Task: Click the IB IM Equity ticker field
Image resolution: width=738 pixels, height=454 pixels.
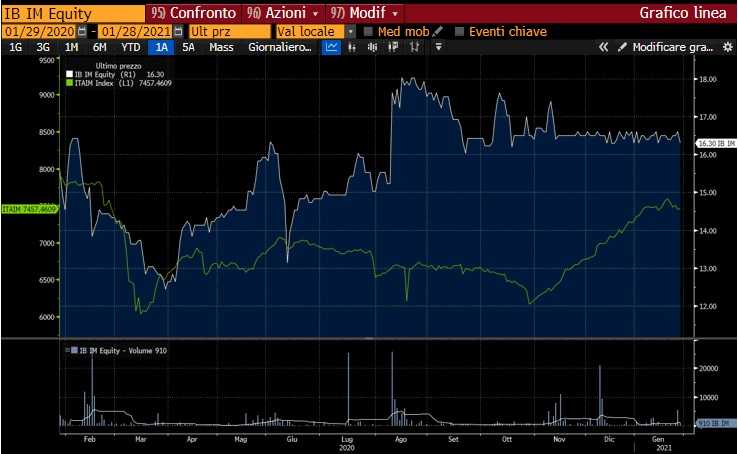Action: (73, 14)
